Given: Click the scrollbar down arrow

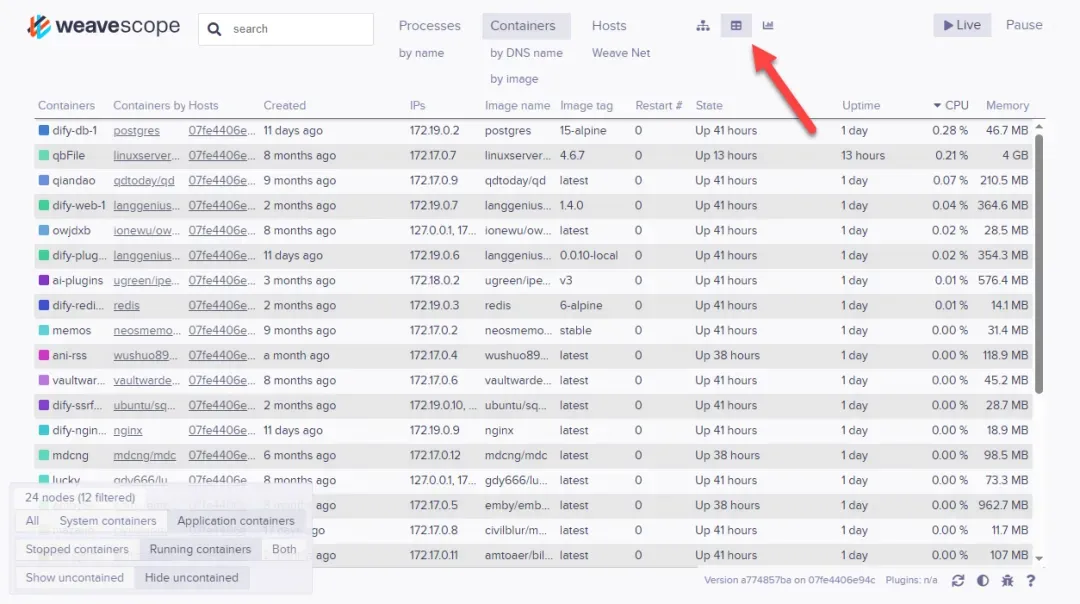Looking at the screenshot, I should [1039, 559].
